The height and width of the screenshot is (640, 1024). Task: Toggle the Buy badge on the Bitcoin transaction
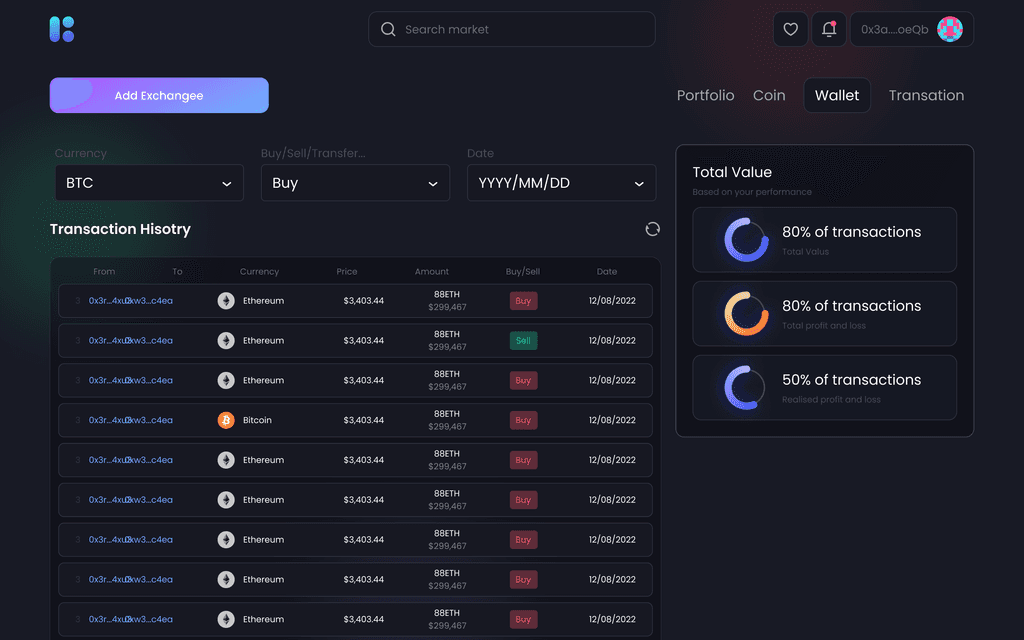click(523, 420)
